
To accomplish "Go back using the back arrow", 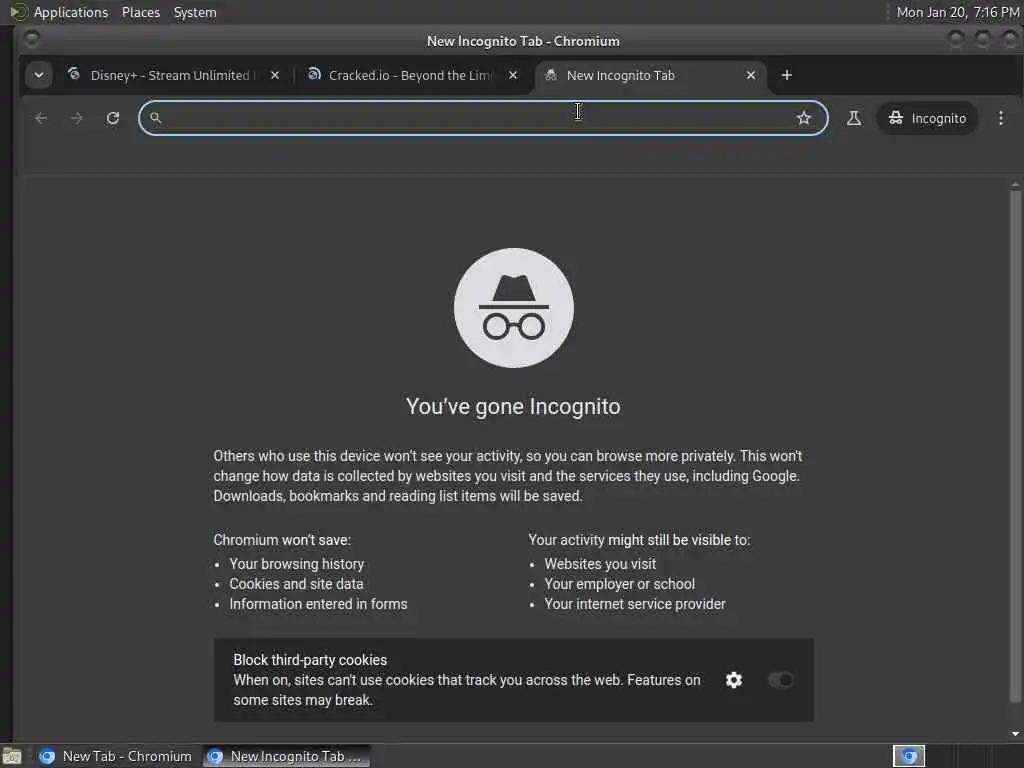I will point(41,118).
